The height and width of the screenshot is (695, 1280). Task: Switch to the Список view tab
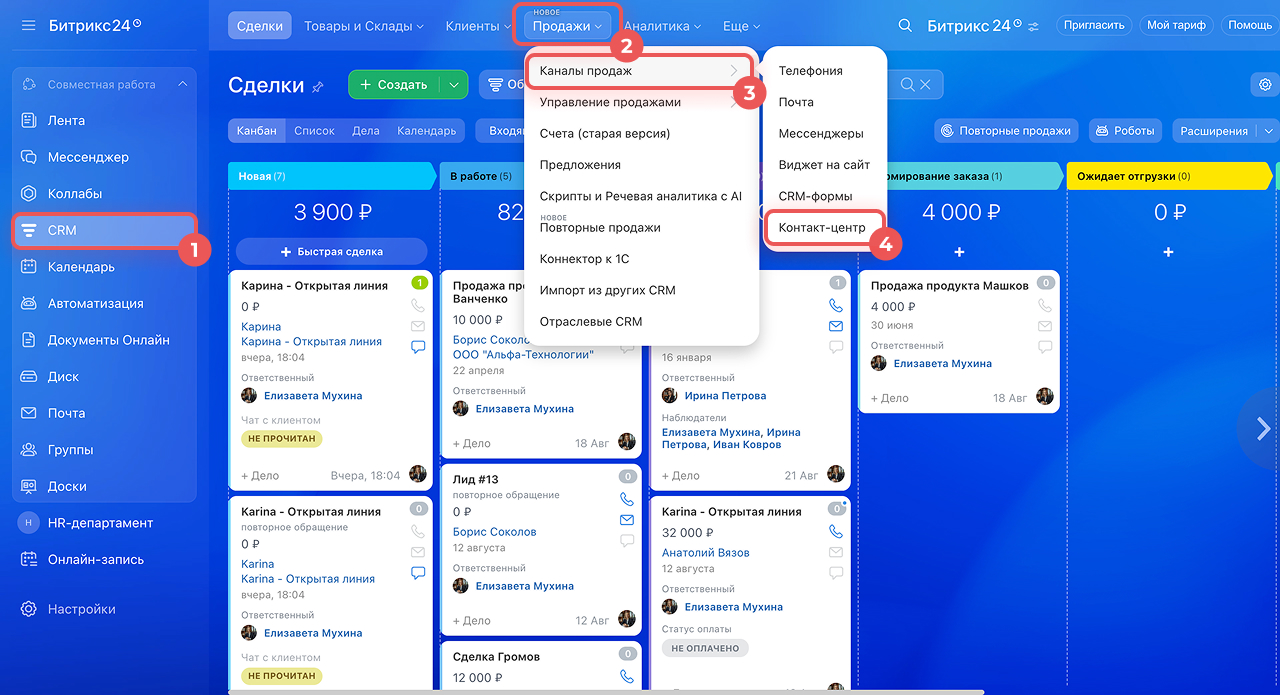314,131
